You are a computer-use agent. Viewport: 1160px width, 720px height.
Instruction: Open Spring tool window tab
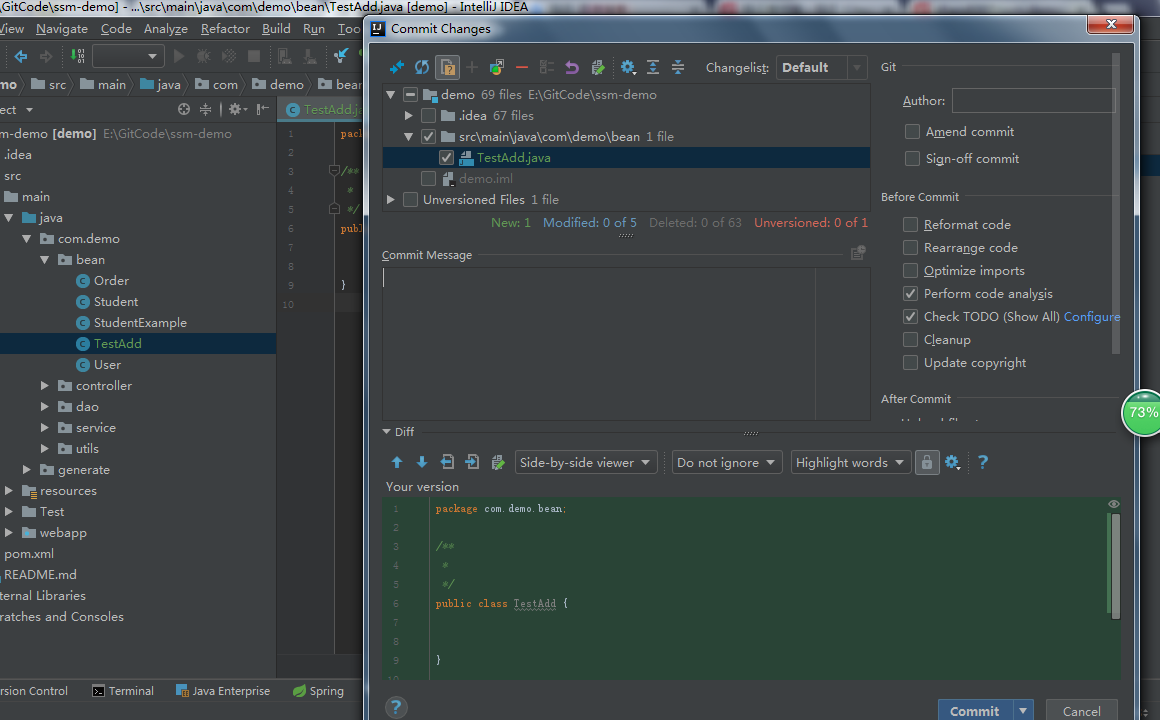pyautogui.click(x=318, y=691)
